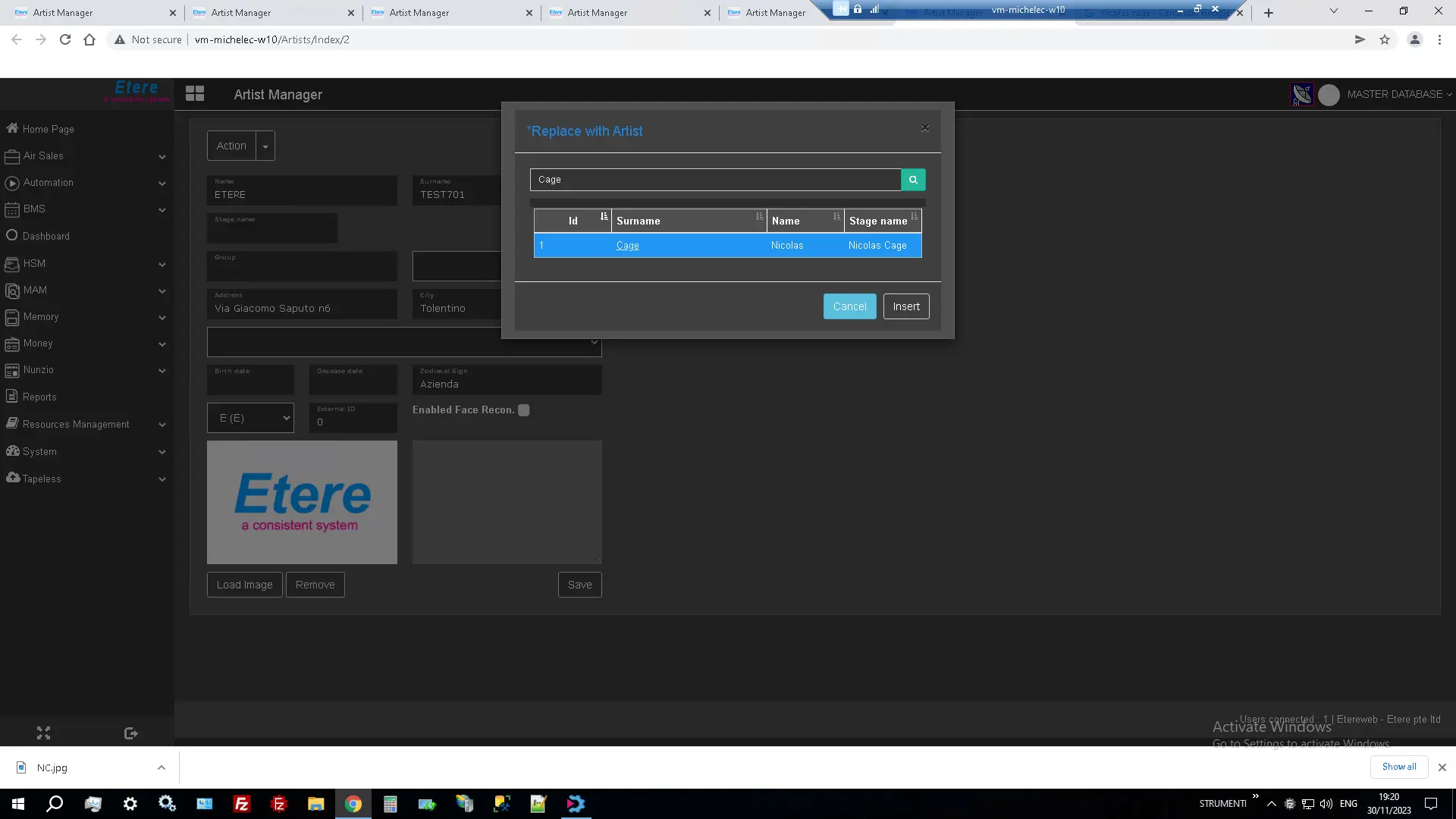The height and width of the screenshot is (819, 1456).
Task: Click the Insert button in dialog
Action: pyautogui.click(x=906, y=306)
